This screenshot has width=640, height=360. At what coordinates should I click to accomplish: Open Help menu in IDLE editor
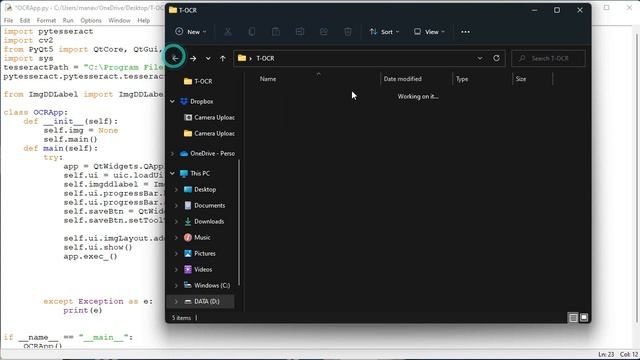(143, 20)
